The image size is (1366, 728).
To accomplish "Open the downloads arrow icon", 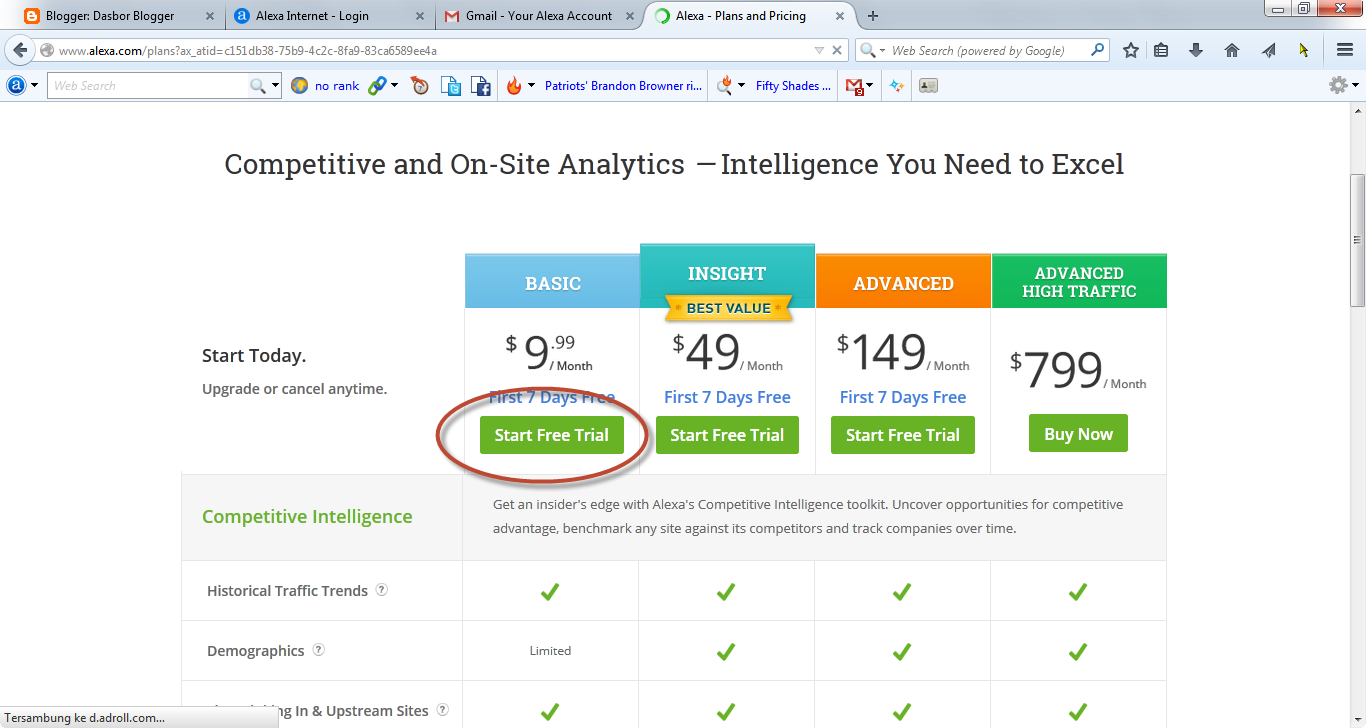I will tap(1196, 50).
